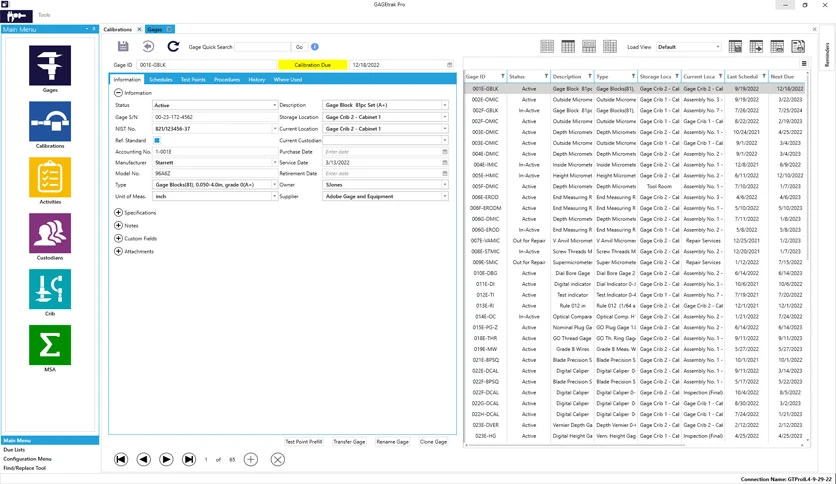Open the Calibrations module icon
Screen dimensions: 836x484
click(x=50, y=122)
